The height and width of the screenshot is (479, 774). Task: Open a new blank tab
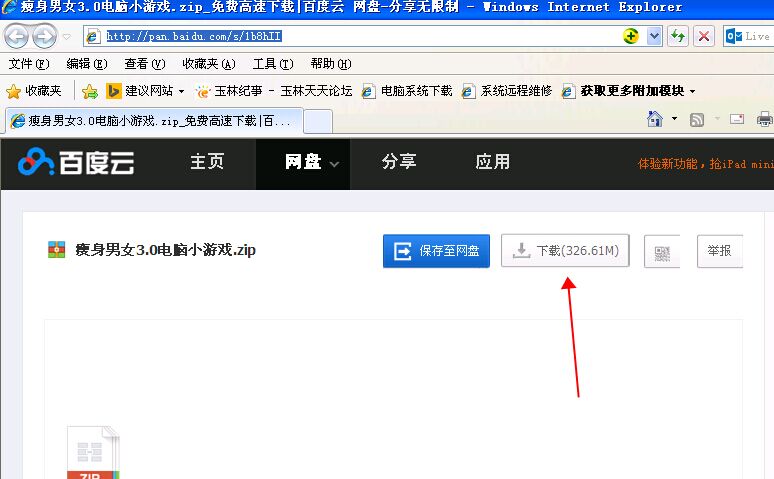317,121
